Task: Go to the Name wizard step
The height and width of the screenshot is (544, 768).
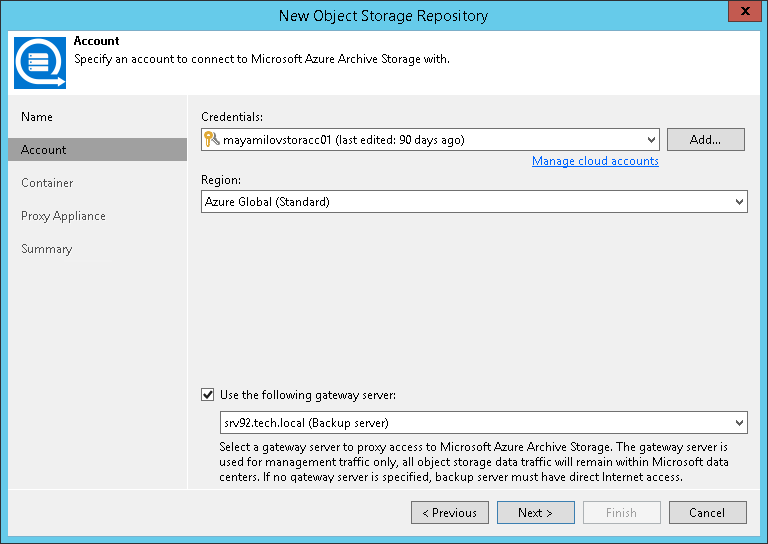Action: tap(37, 117)
